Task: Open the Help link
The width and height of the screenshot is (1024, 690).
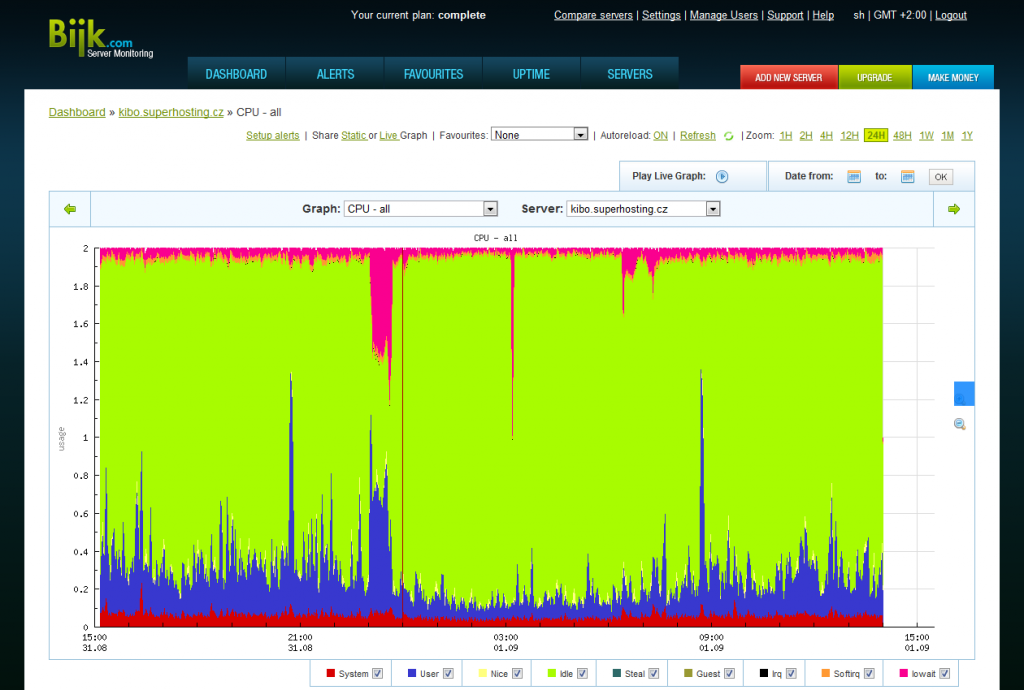Action: coord(823,15)
